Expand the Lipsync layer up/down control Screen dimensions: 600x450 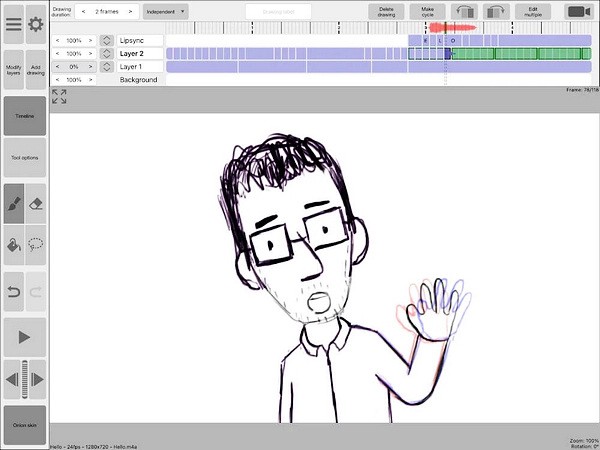[107, 41]
